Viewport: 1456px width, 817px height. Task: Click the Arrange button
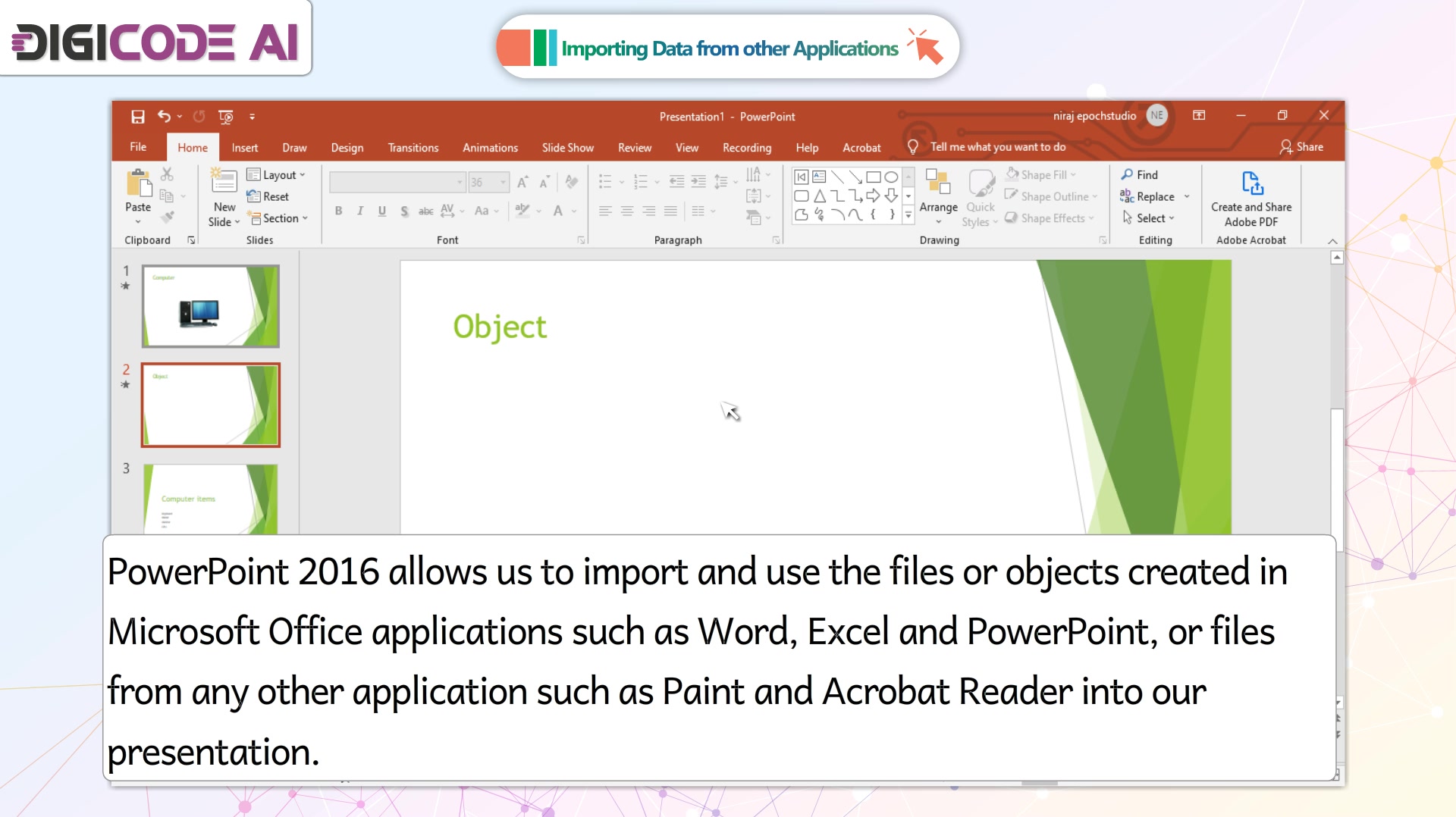pyautogui.click(x=939, y=197)
